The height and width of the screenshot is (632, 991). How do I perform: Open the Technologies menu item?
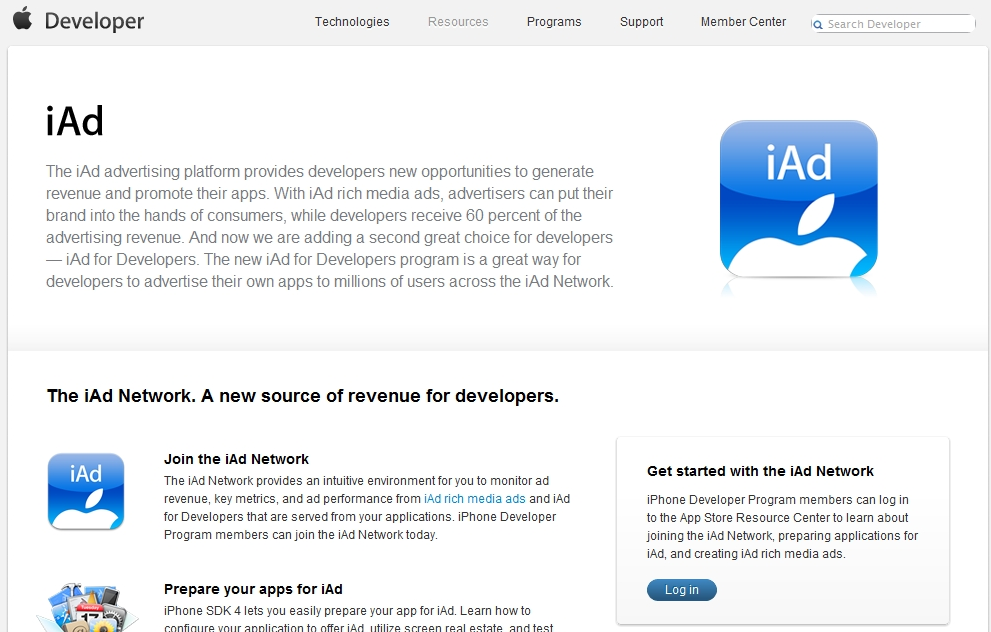[x=352, y=22]
